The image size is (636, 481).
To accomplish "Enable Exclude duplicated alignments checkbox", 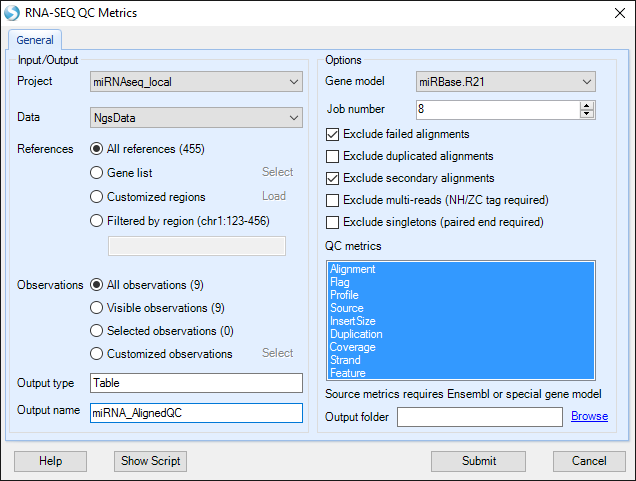I will [x=332, y=156].
